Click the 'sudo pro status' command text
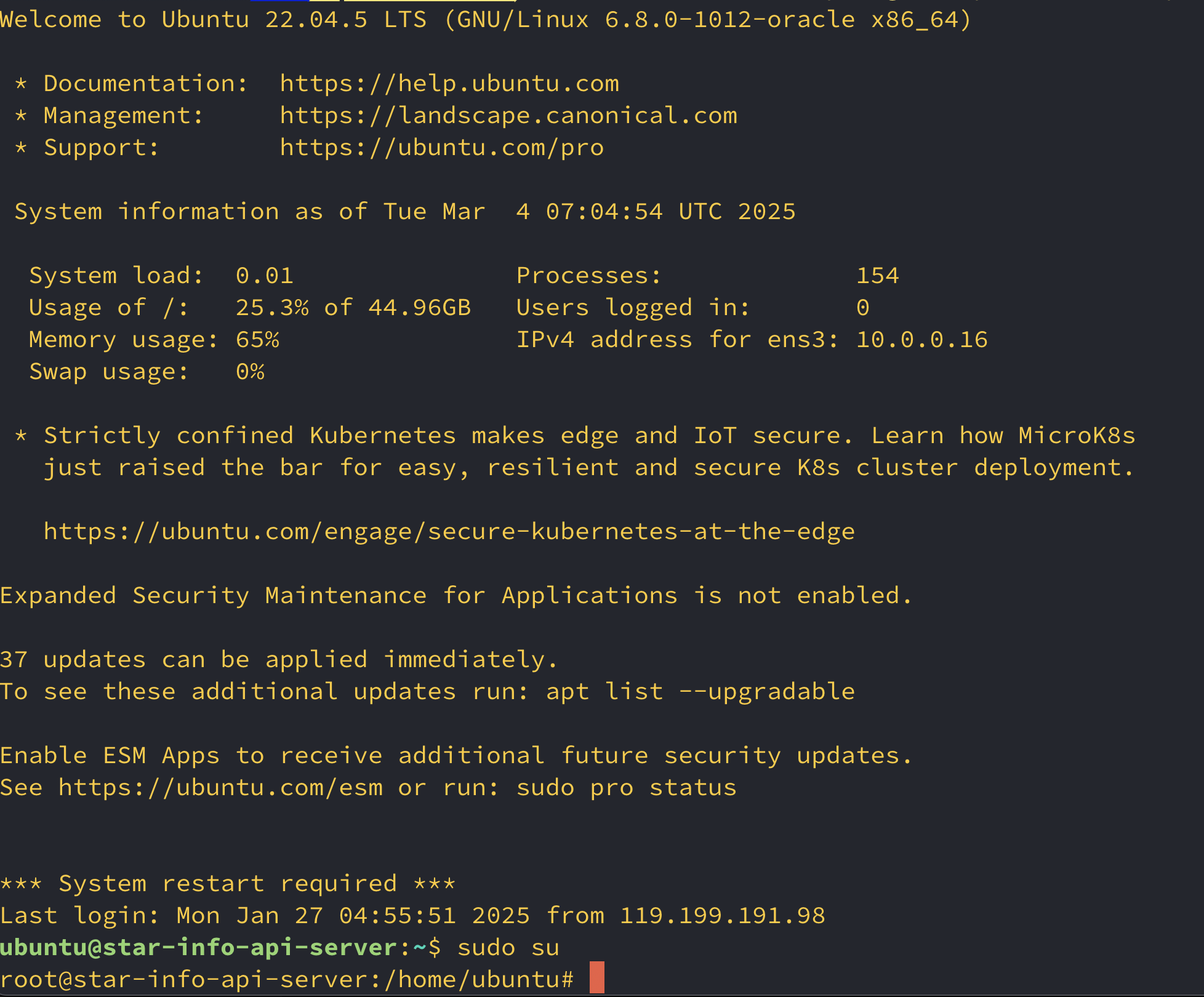 (x=626, y=788)
